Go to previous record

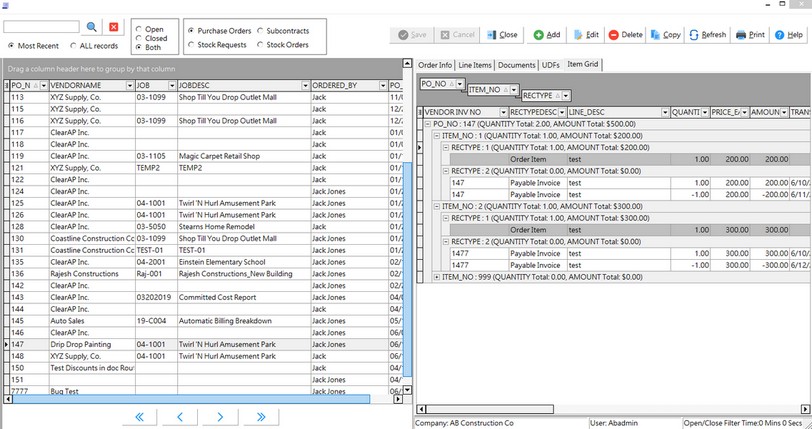point(180,417)
